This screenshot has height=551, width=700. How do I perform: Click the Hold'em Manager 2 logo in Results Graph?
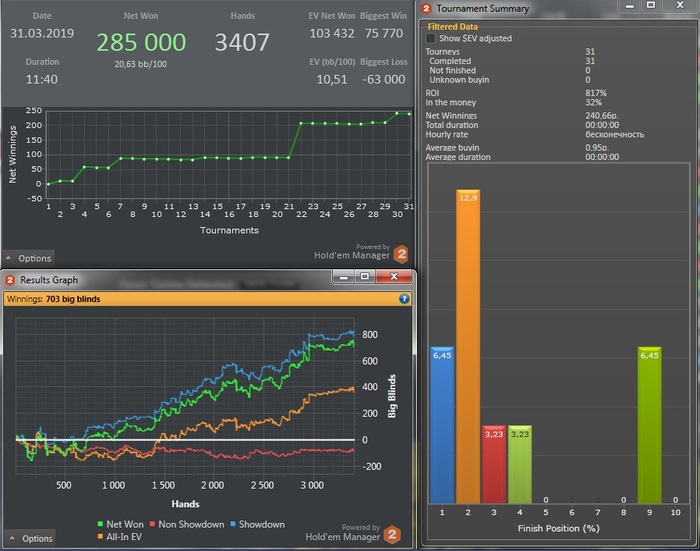point(392,534)
